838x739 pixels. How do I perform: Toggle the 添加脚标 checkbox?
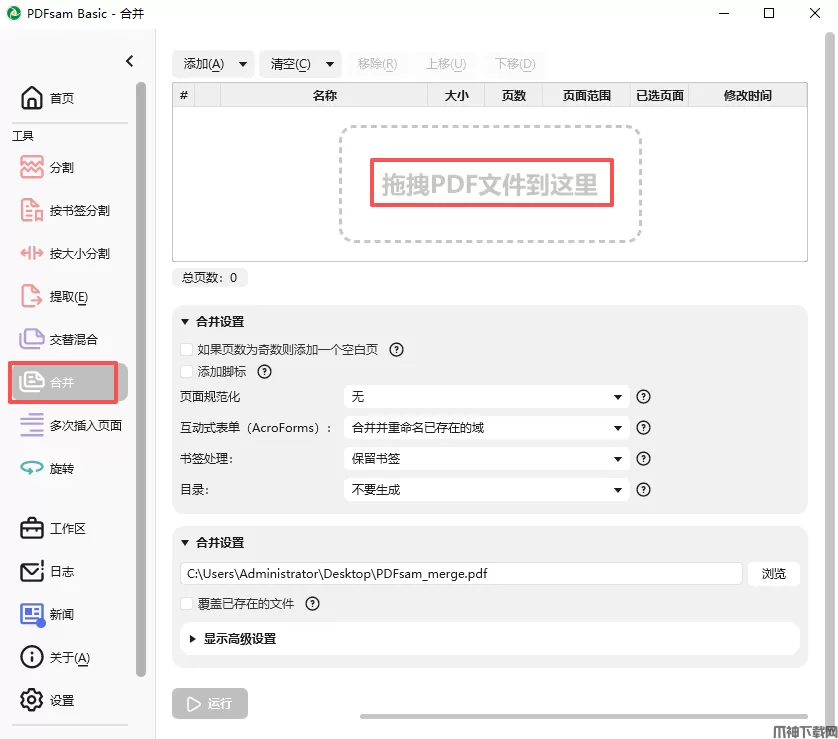tap(187, 372)
